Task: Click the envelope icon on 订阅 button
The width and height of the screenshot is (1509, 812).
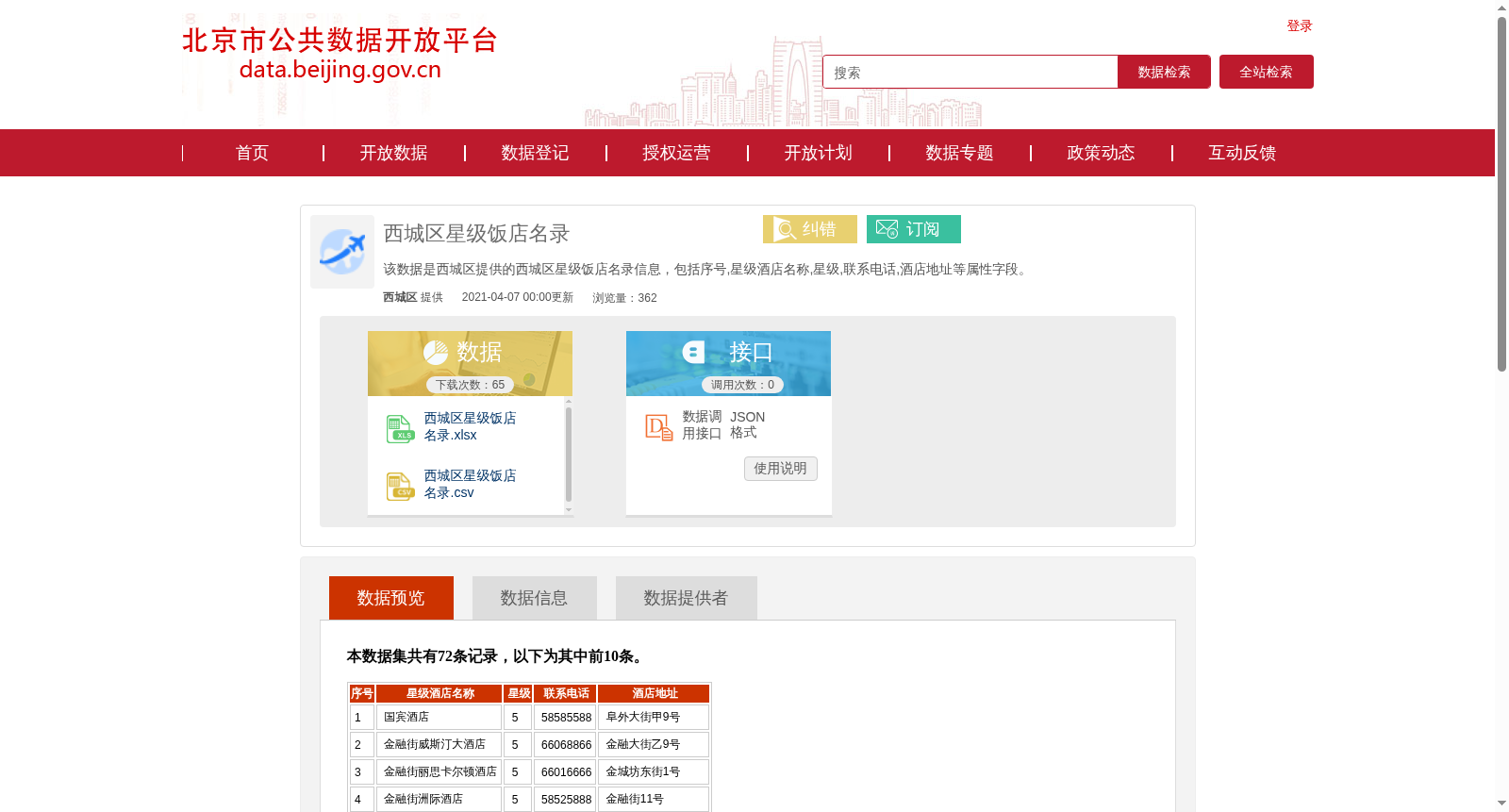Action: [x=887, y=229]
